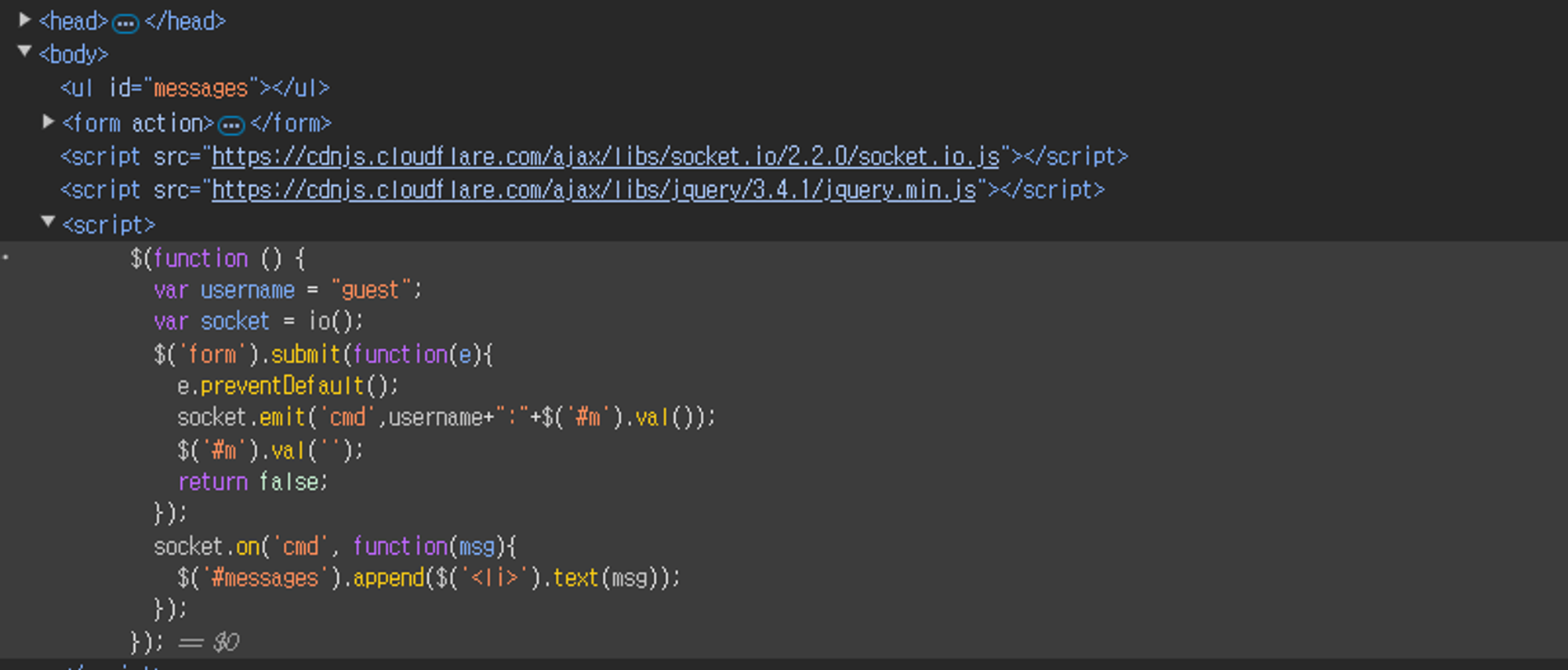1568x670 pixels.
Task: Click the socket.emit('cmd' line
Action: pos(446,417)
